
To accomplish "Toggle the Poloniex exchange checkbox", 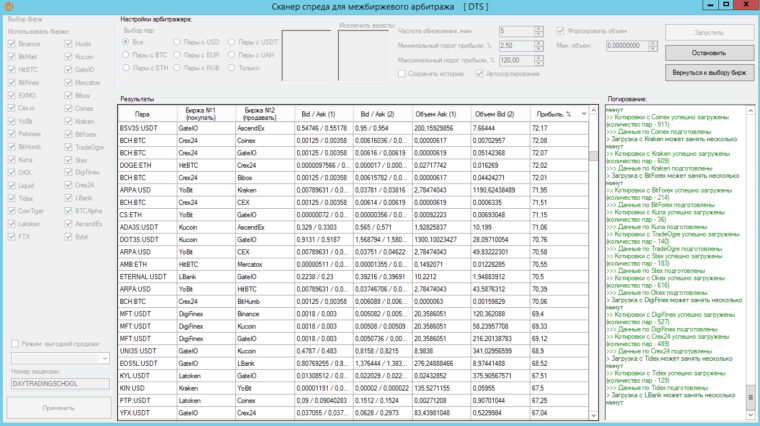I will pyautogui.click(x=12, y=134).
